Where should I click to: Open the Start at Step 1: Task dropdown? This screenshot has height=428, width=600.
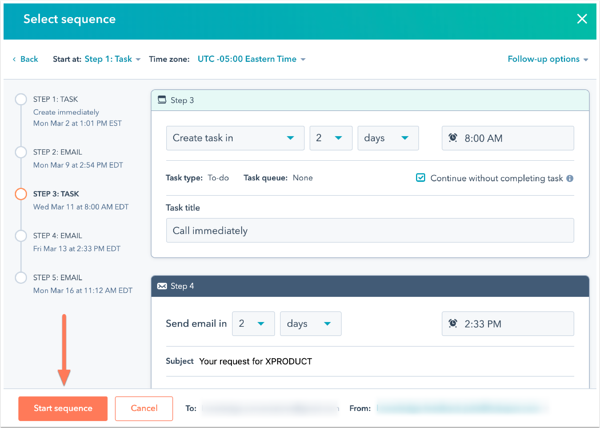[112, 59]
